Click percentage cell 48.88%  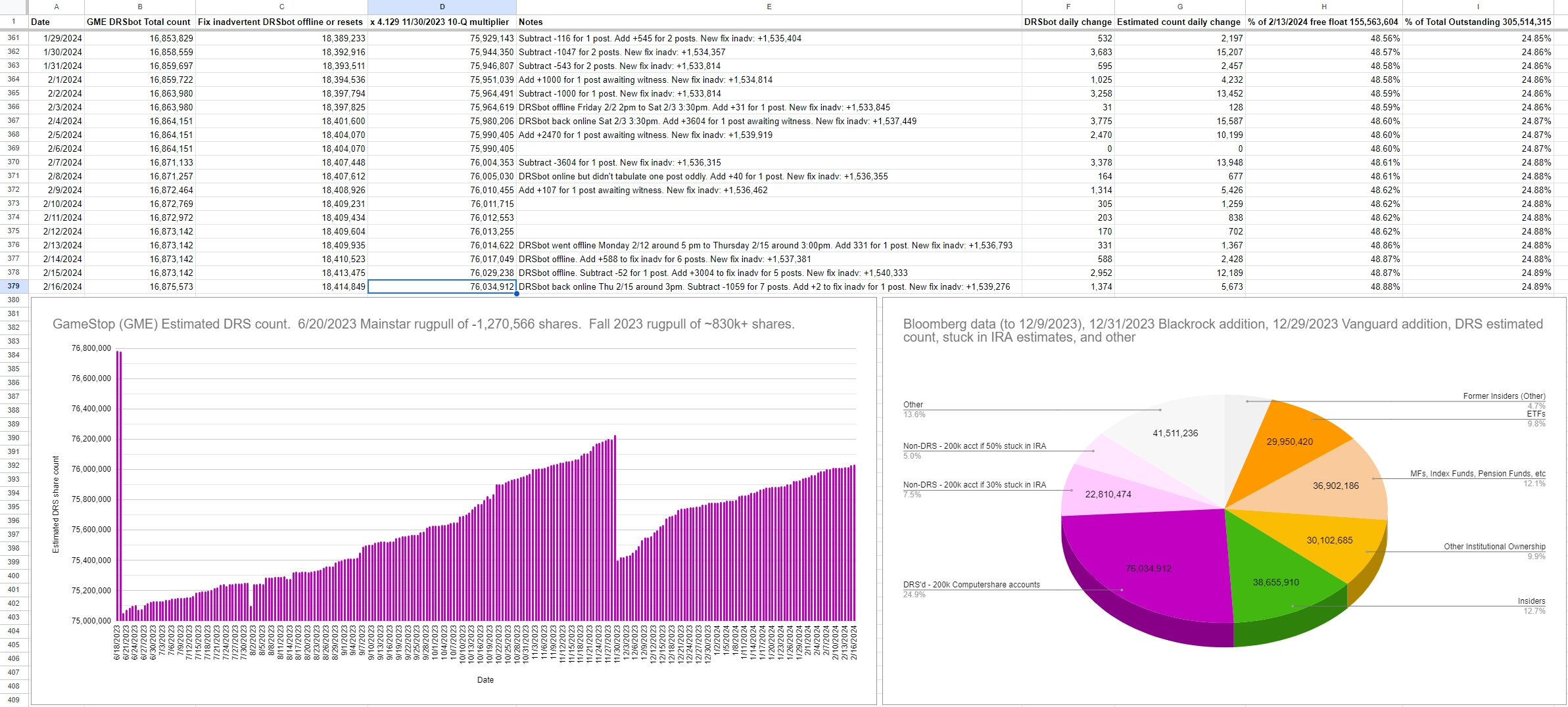pyautogui.click(x=1323, y=286)
